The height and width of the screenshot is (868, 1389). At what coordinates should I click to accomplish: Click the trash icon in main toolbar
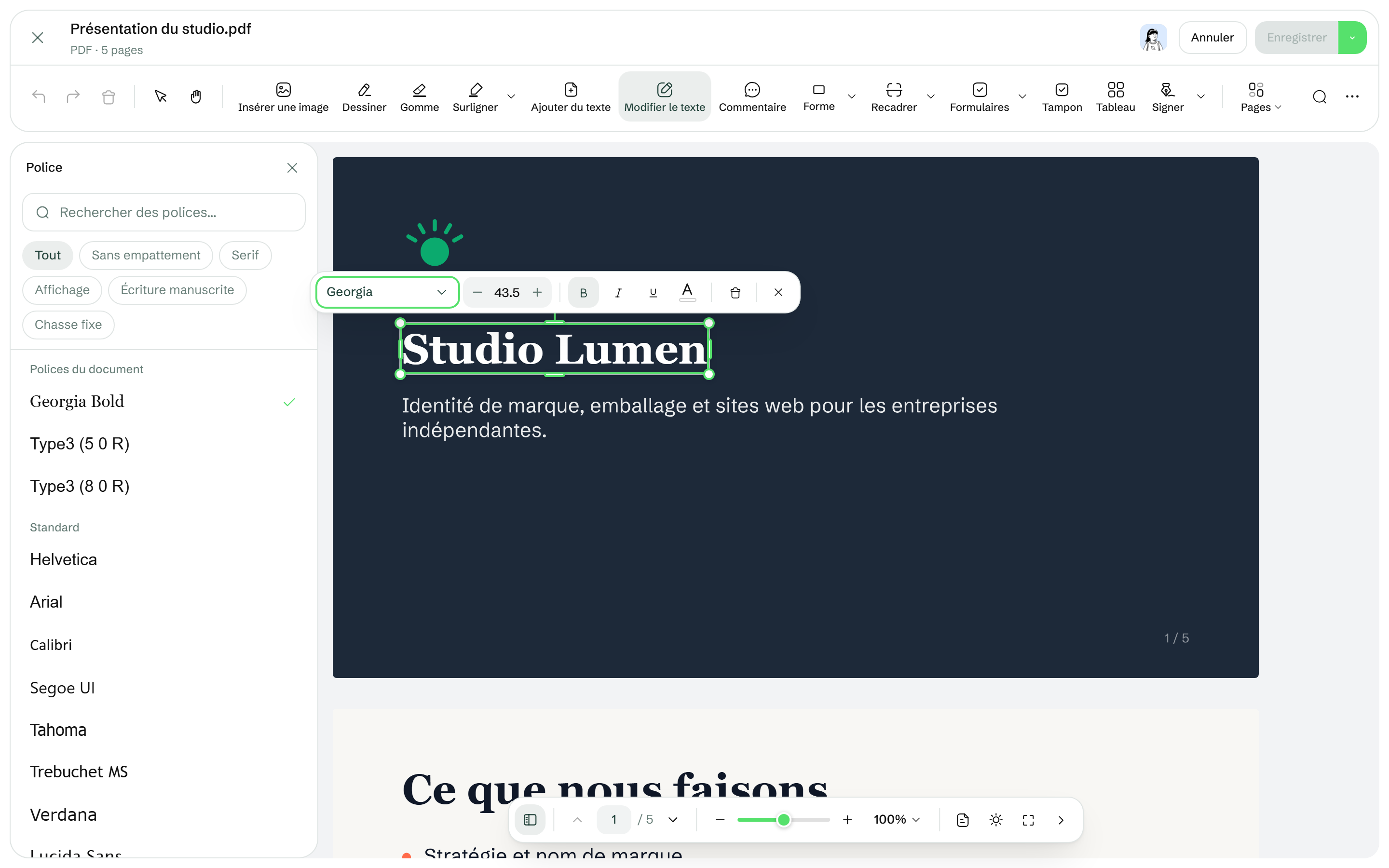pyautogui.click(x=109, y=96)
